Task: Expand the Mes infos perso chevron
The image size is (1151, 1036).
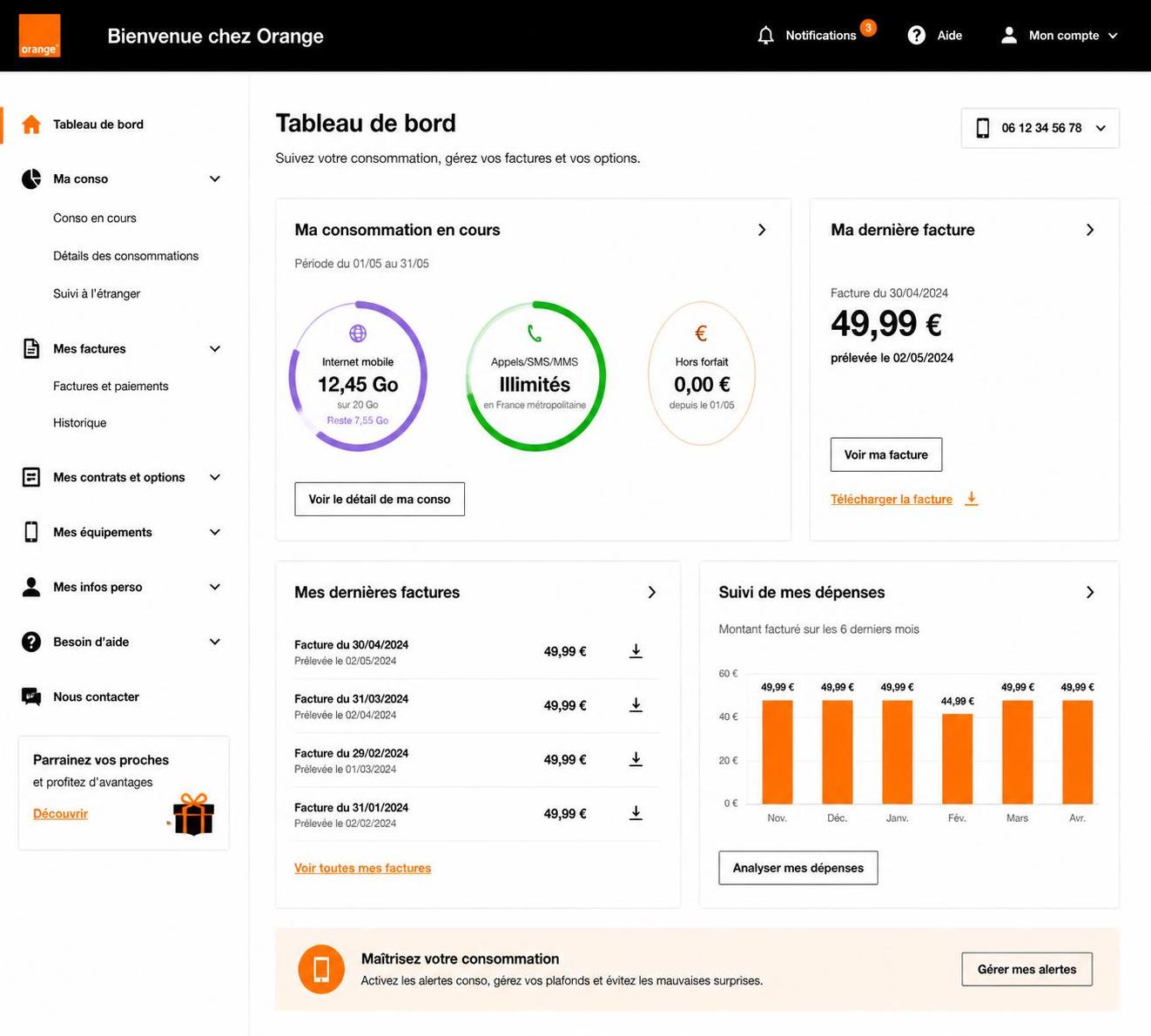Action: (215, 587)
